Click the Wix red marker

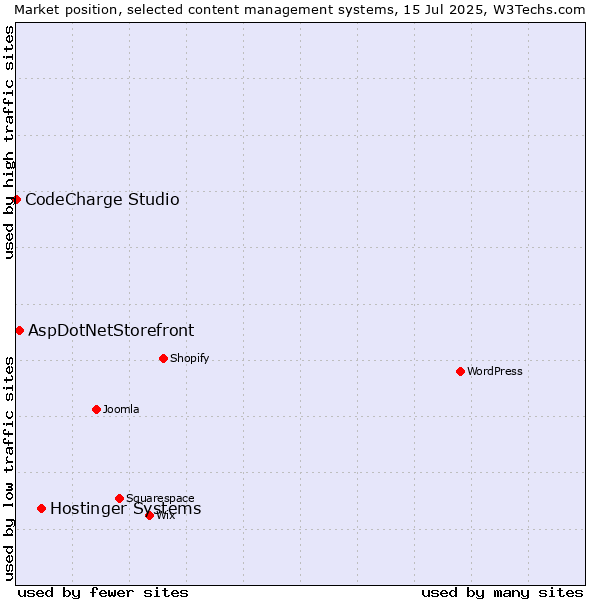150,516
